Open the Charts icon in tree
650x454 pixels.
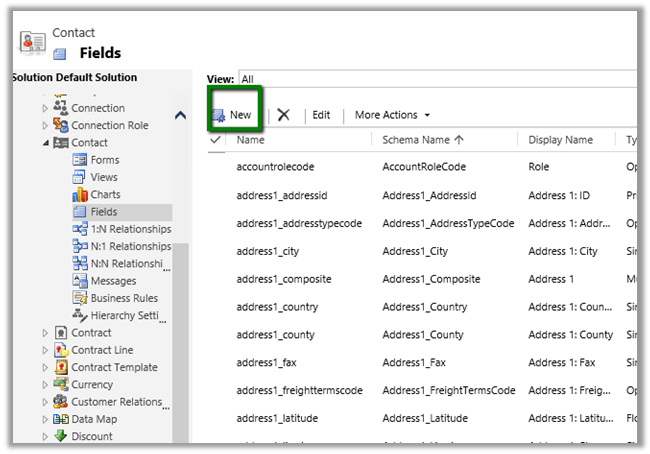[x=81, y=194]
